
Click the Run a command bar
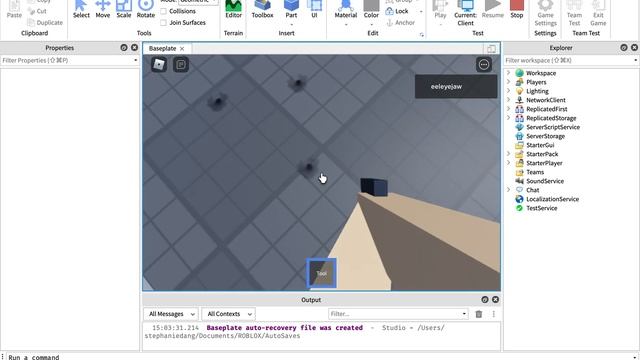(320, 357)
